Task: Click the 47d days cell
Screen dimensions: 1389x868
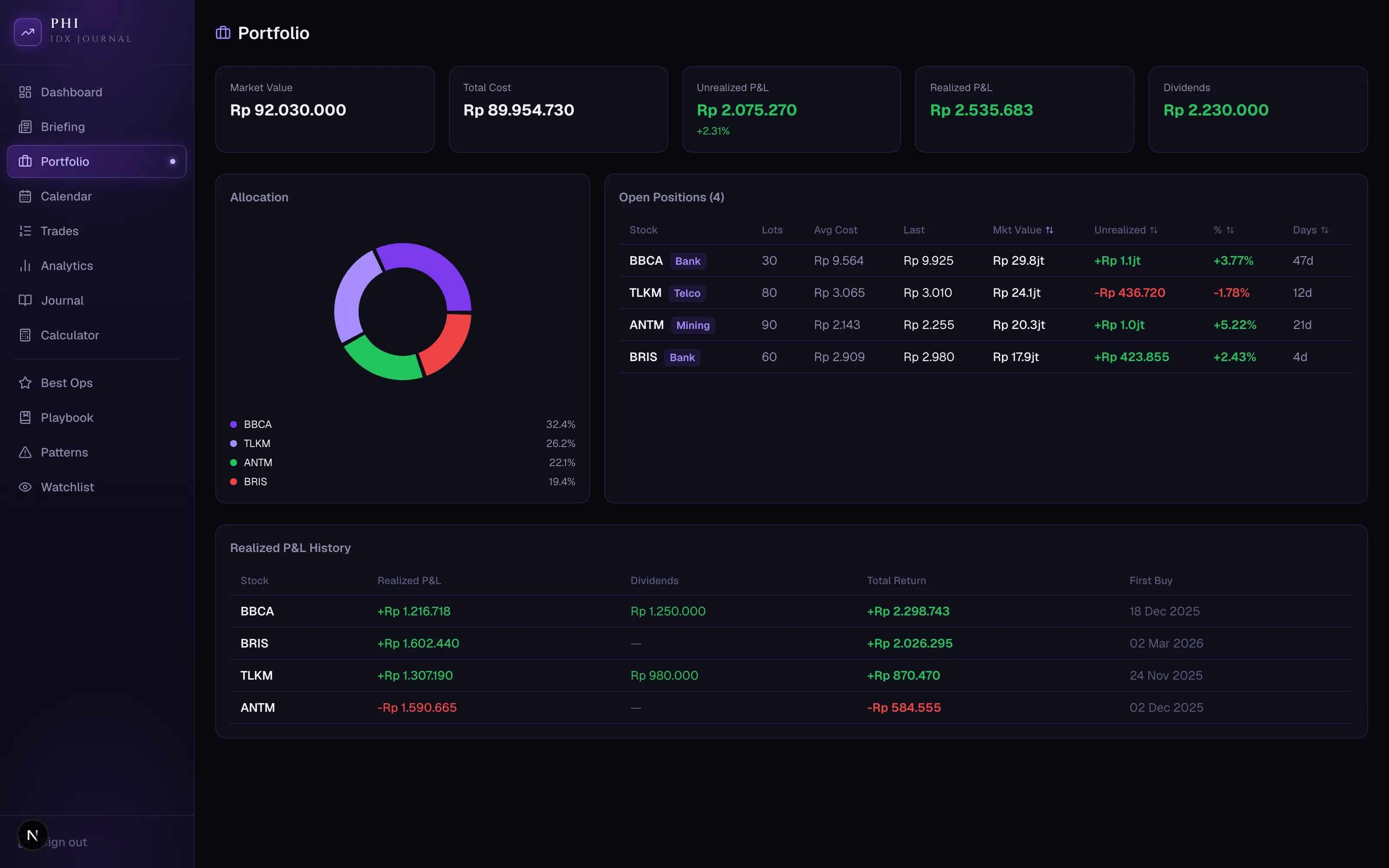Action: coord(1303,261)
